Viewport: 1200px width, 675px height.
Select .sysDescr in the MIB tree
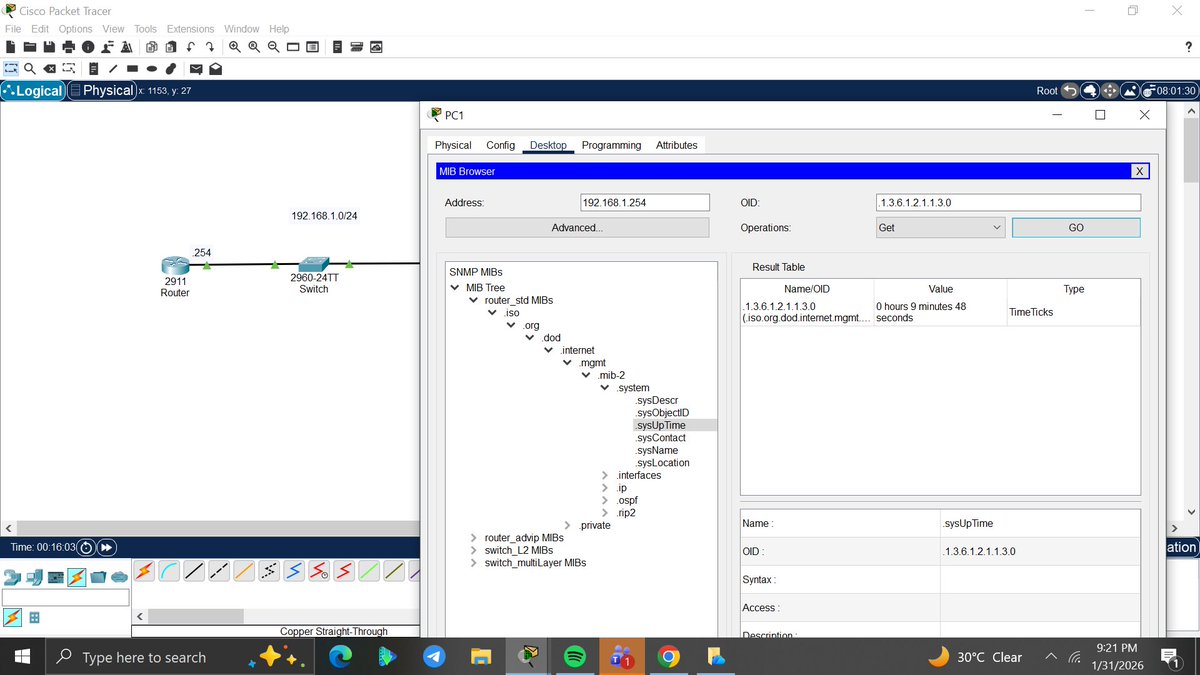click(657, 400)
